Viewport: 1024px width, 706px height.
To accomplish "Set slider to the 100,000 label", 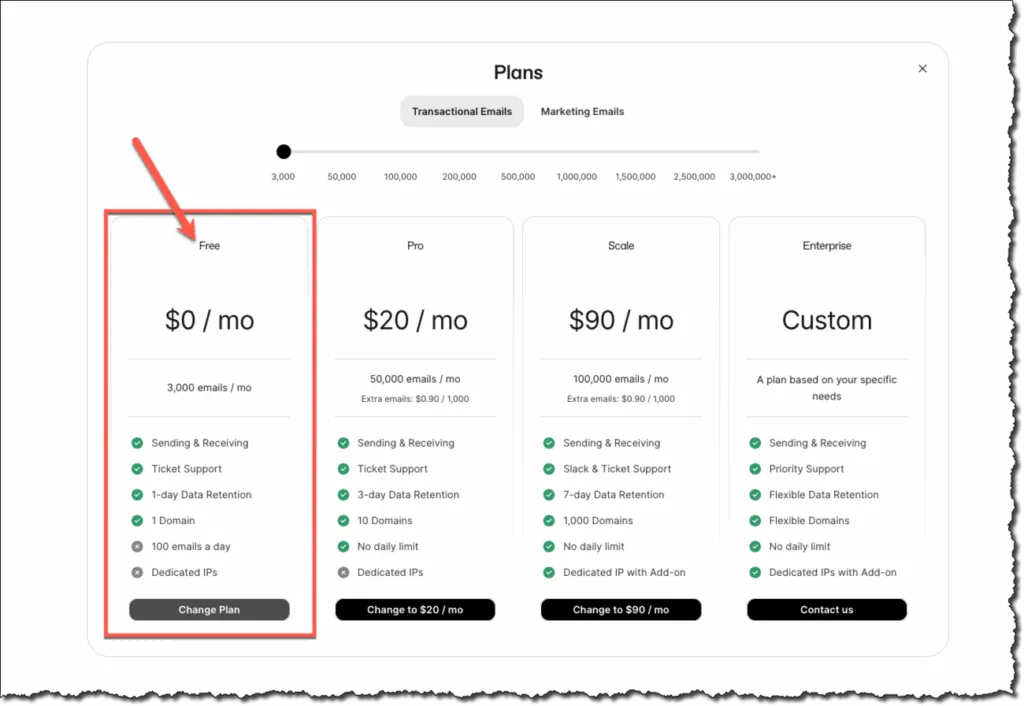I will click(400, 176).
